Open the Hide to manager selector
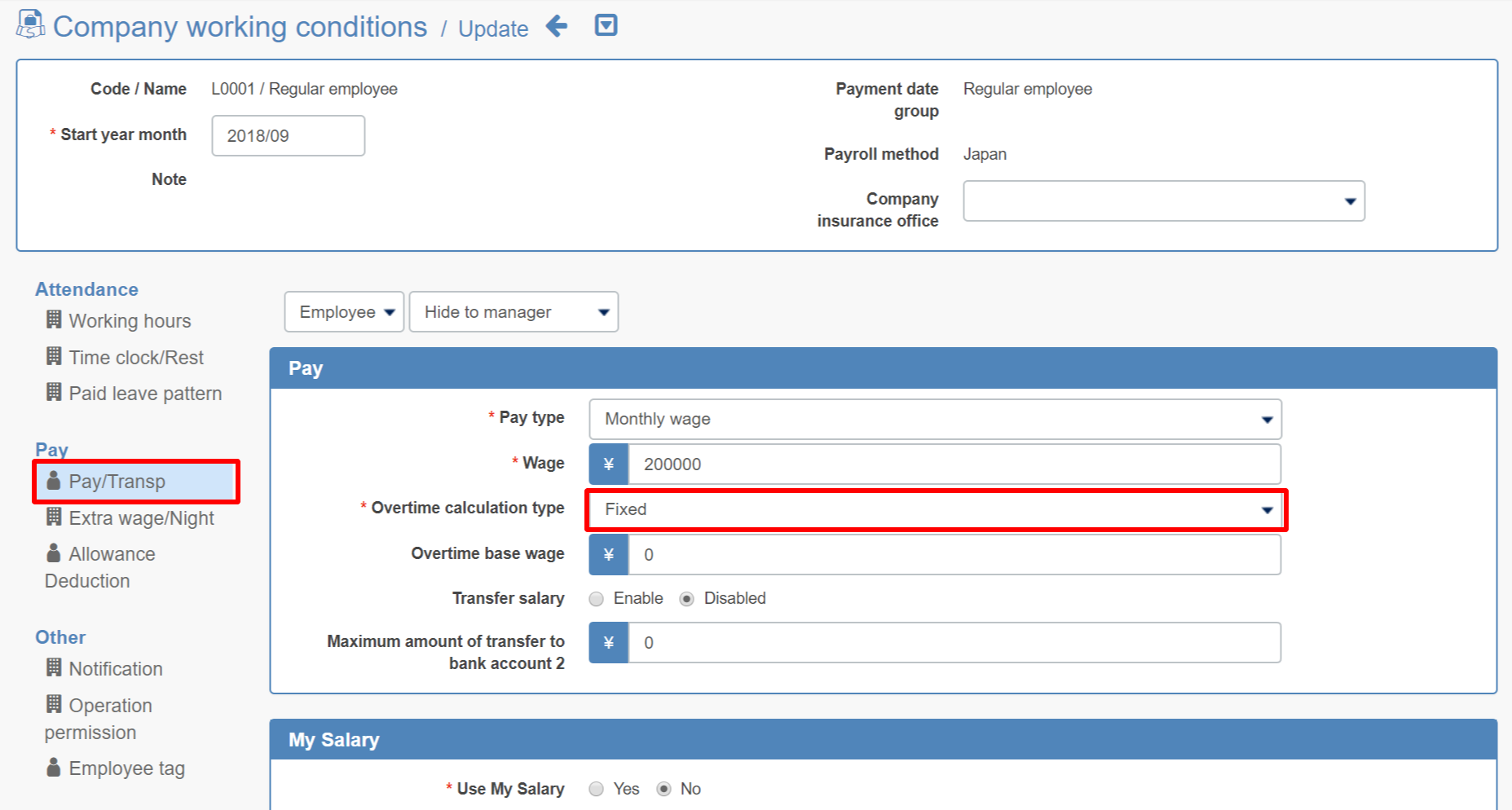Image resolution: width=1512 pixels, height=810 pixels. tap(514, 311)
